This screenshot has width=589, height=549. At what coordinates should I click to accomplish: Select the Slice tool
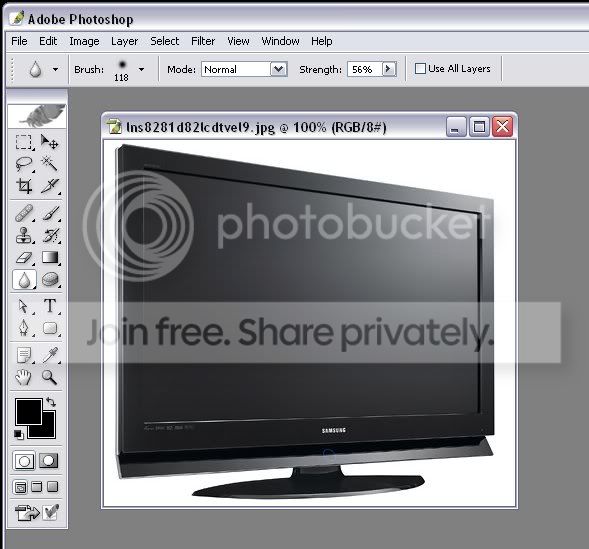click(x=49, y=186)
